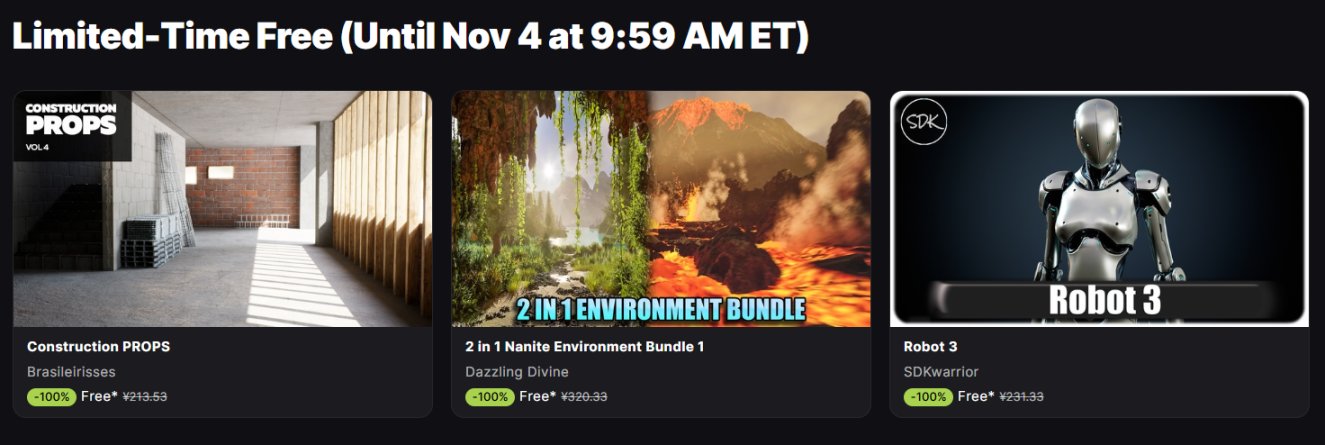
Task: Visit the Dazzling Divine seller link
Action: 516,372
